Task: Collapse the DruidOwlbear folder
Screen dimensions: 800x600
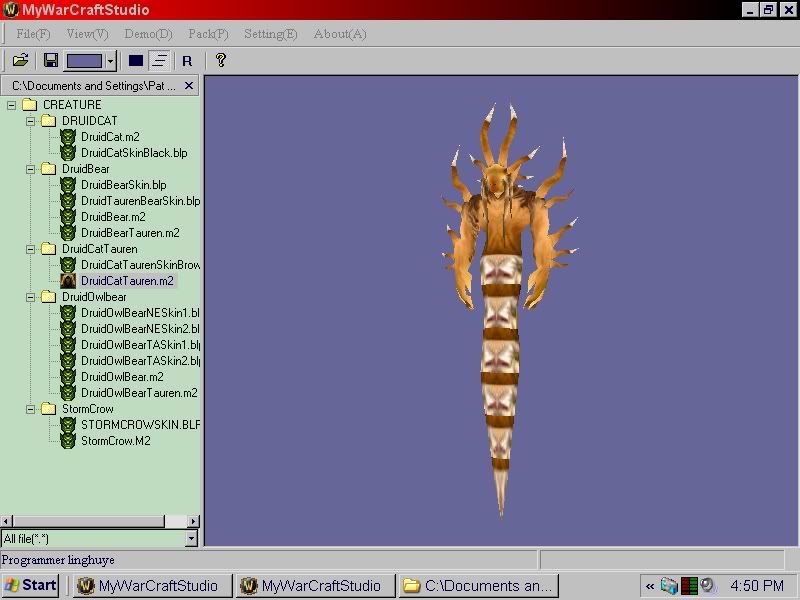Action: click(x=31, y=297)
